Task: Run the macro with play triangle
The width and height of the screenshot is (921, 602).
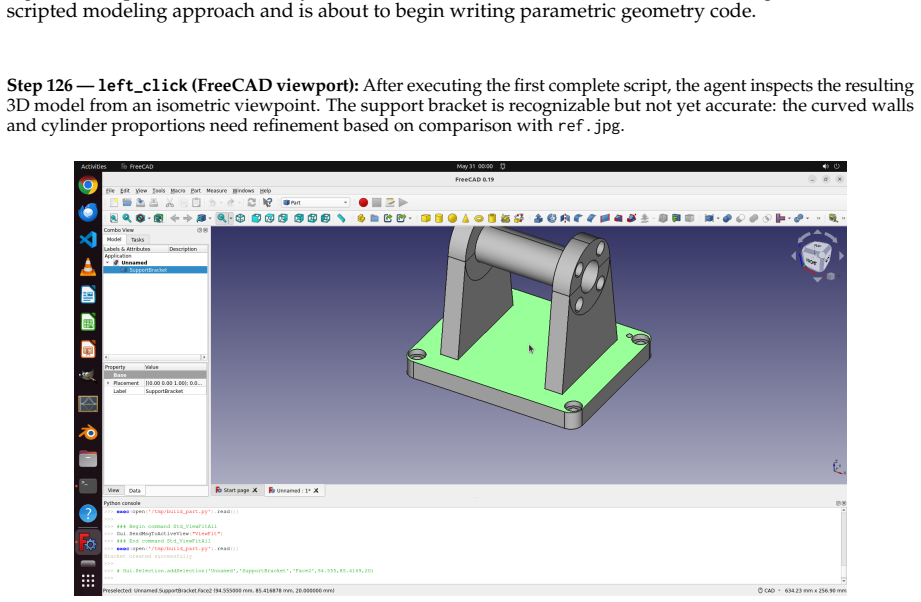Action: 403,203
